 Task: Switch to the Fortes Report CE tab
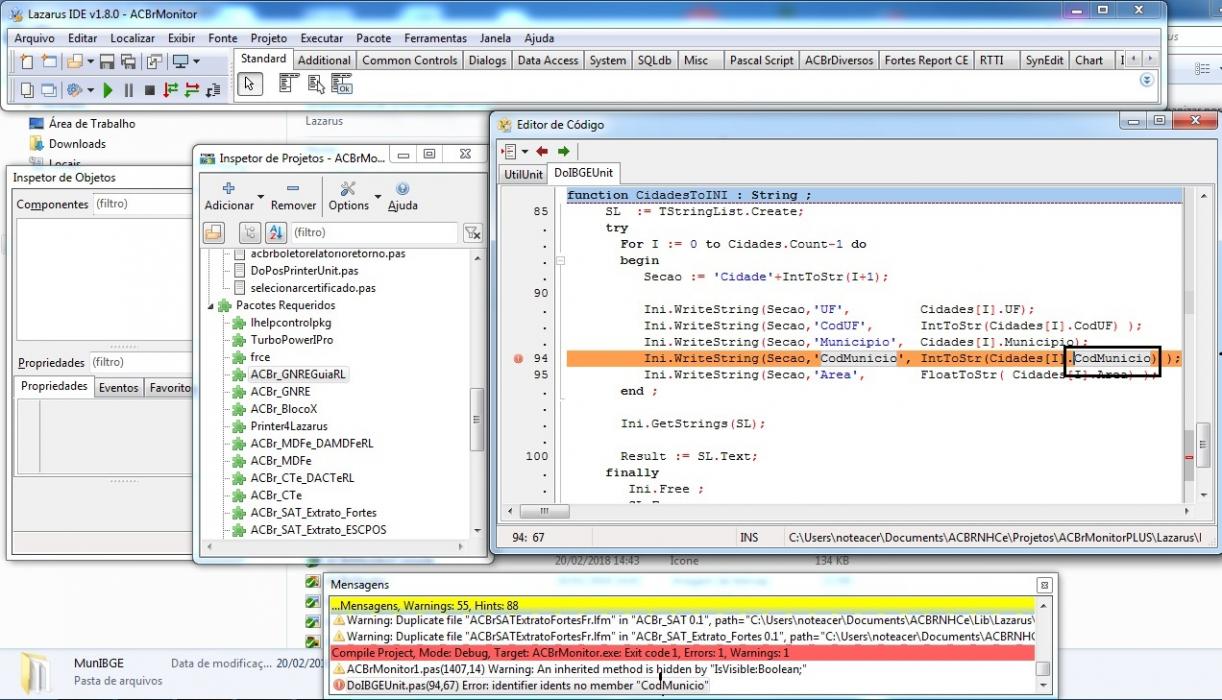coord(926,60)
